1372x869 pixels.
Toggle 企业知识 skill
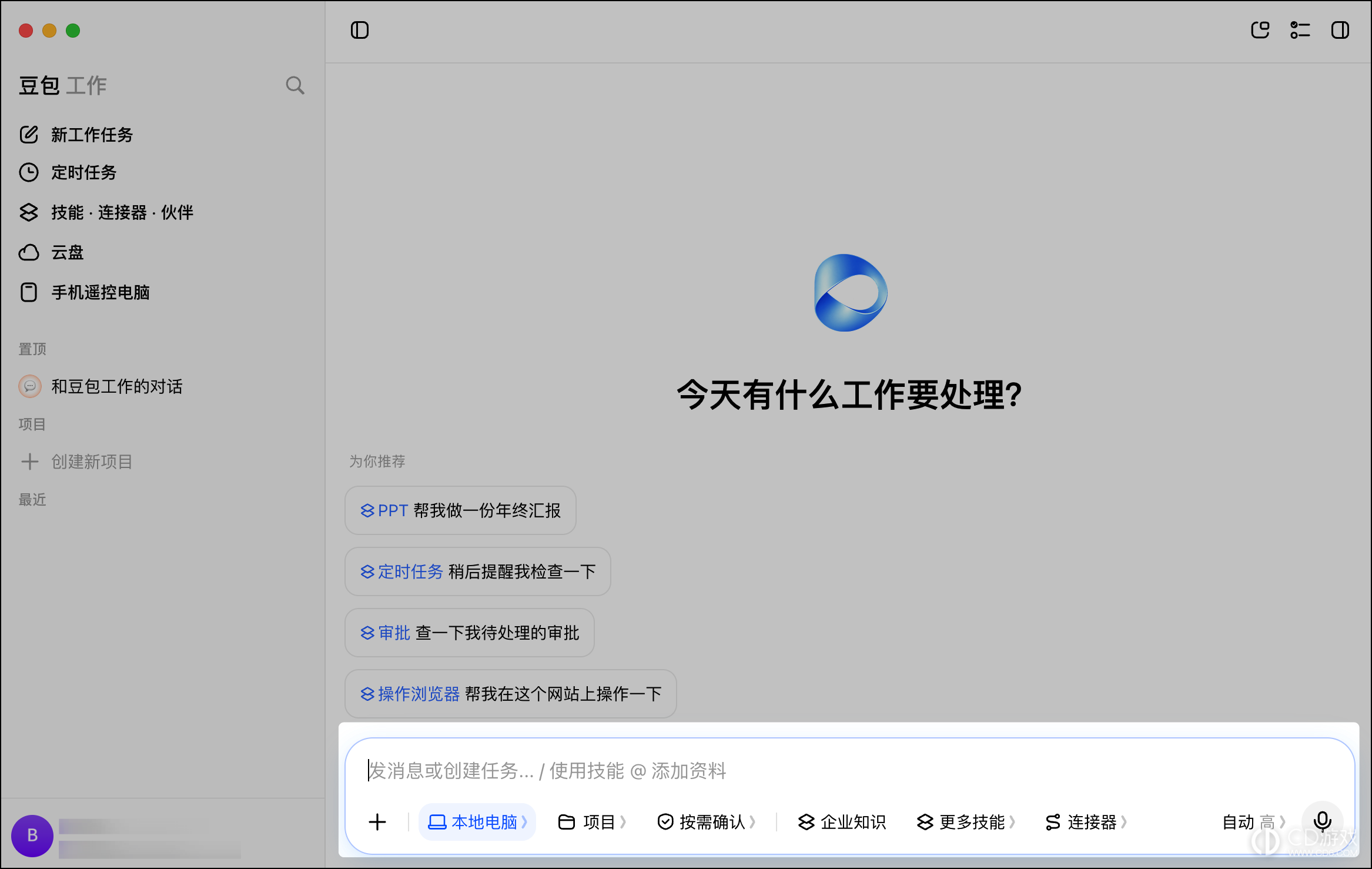[x=842, y=822]
